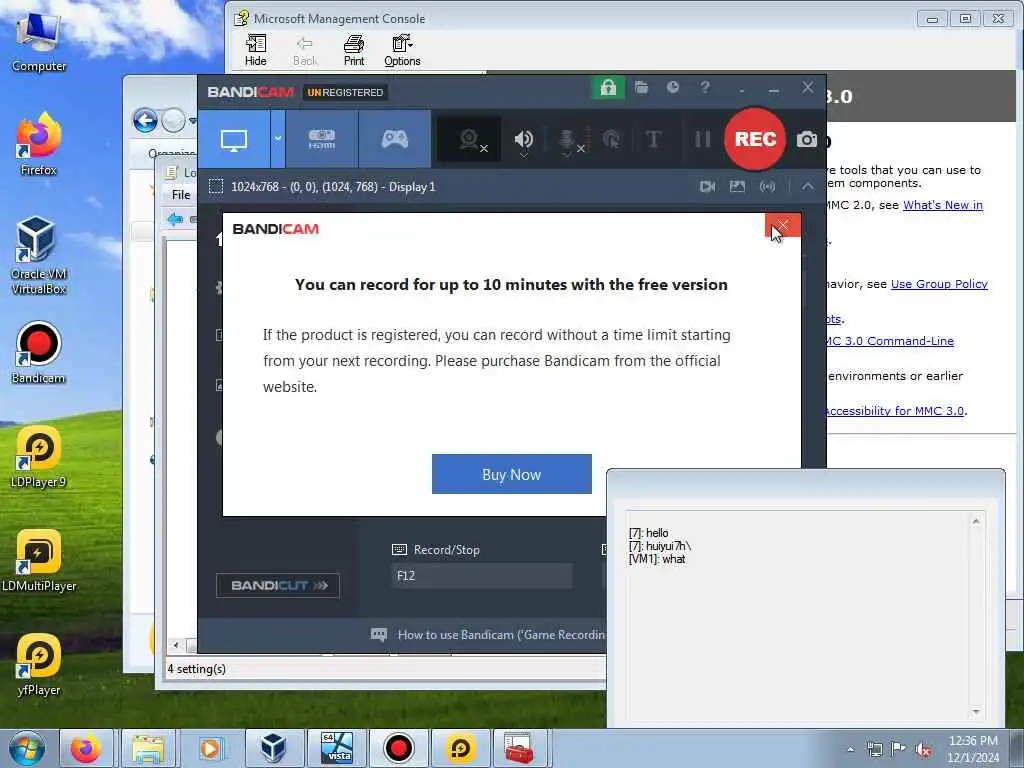This screenshot has height=768, width=1024.
Task: Show hidden tray icons arrow
Action: [850, 750]
